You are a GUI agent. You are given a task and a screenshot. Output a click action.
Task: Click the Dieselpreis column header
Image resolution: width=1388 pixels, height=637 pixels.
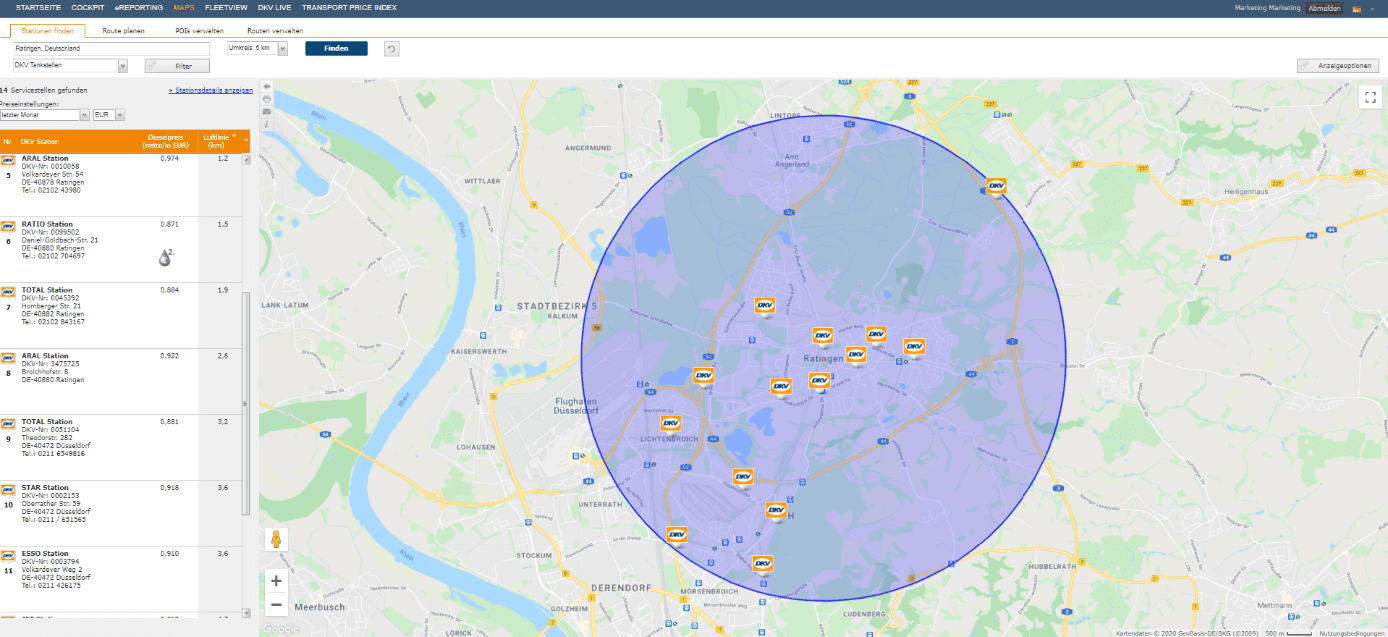pos(167,141)
